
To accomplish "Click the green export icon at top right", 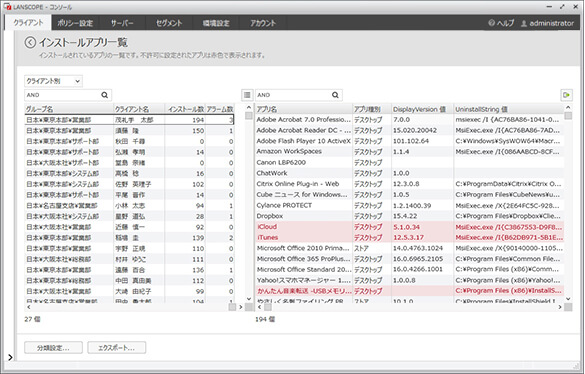I will 567,95.
